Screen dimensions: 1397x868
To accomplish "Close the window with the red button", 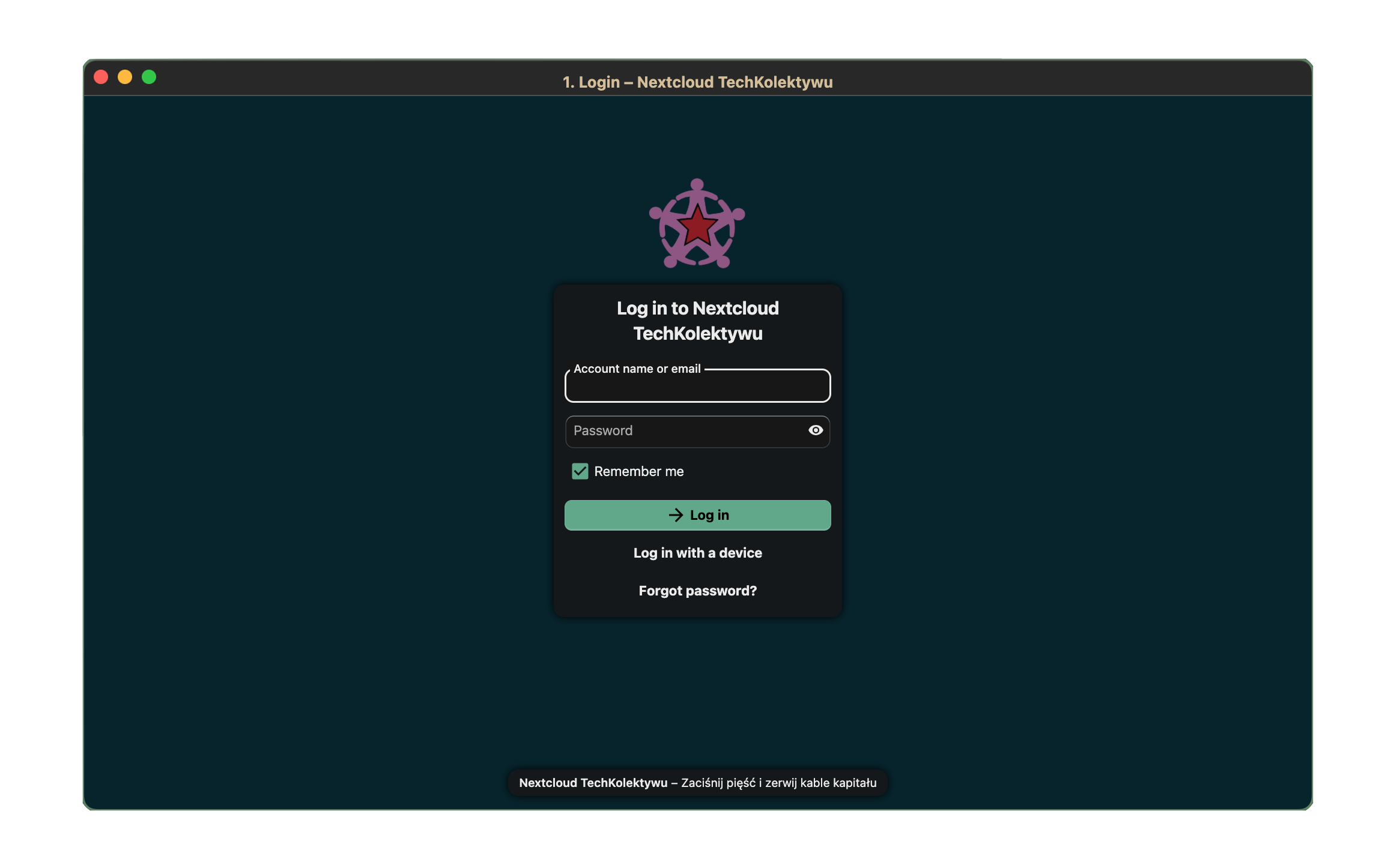I will pos(101,77).
